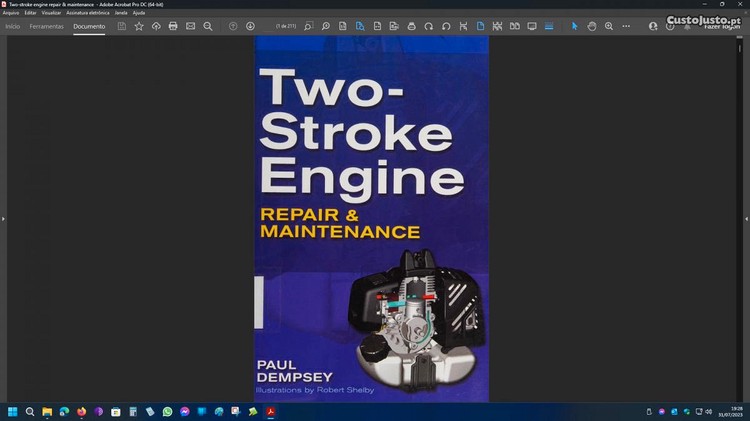Switch to the Início tab
The image size is (750, 421).
click(13, 26)
